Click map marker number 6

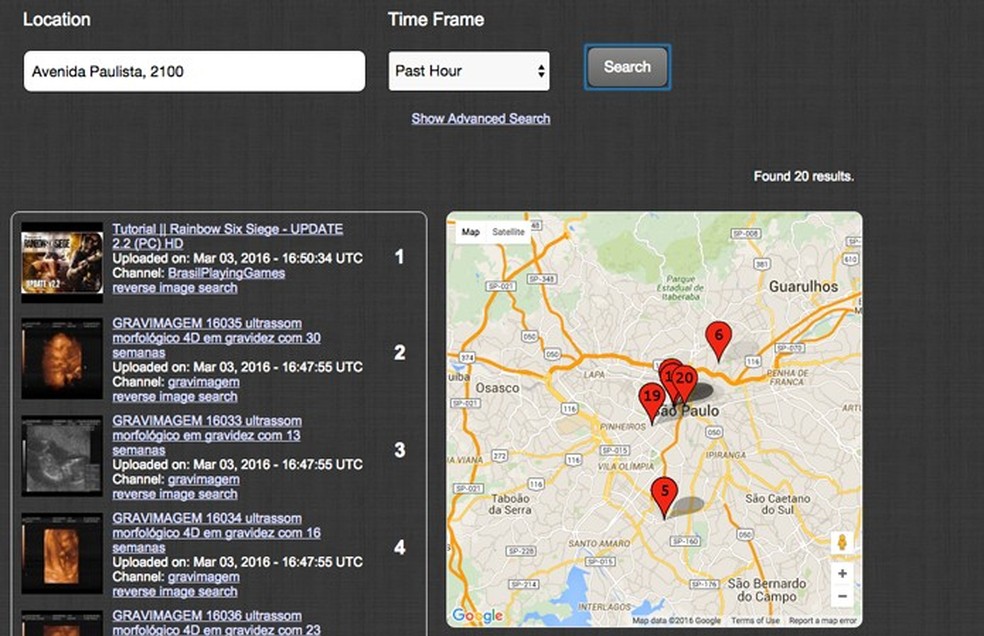719,340
